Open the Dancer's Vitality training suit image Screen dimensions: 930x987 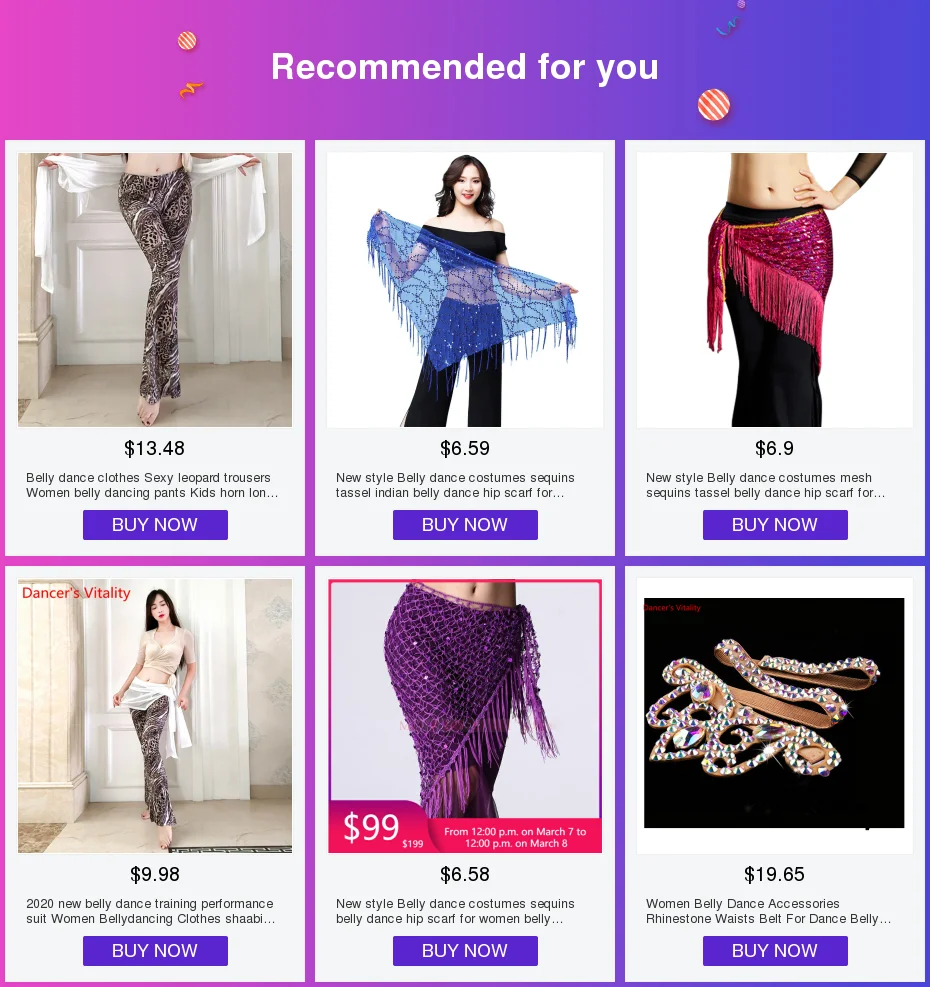click(x=155, y=716)
